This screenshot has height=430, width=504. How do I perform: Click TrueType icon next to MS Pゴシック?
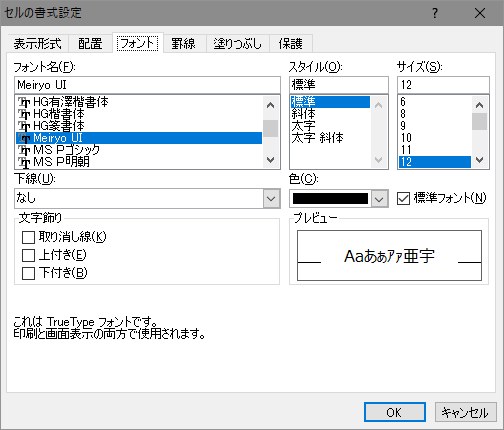24,150
